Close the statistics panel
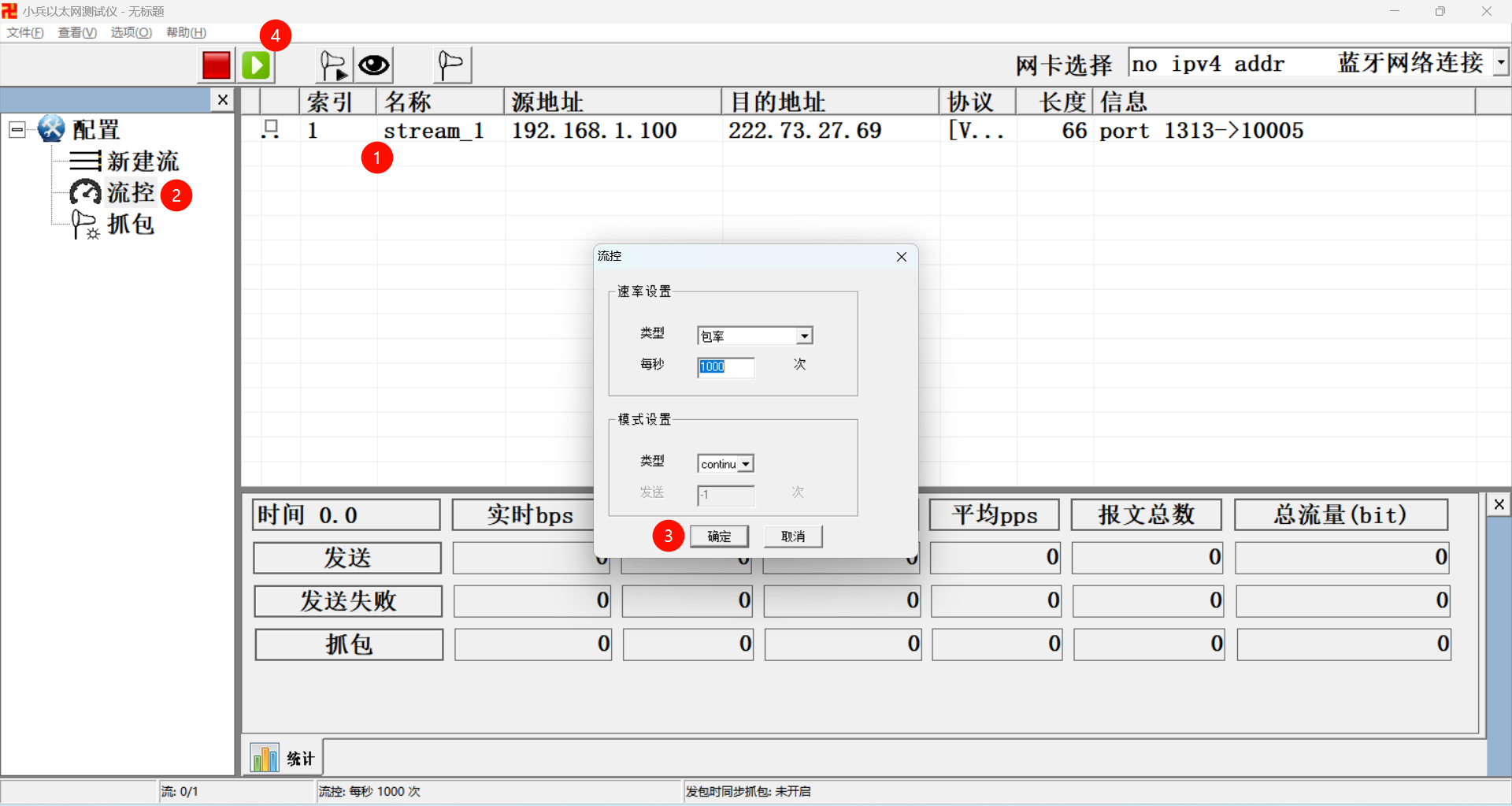The height and width of the screenshot is (806, 1512). [x=1499, y=504]
